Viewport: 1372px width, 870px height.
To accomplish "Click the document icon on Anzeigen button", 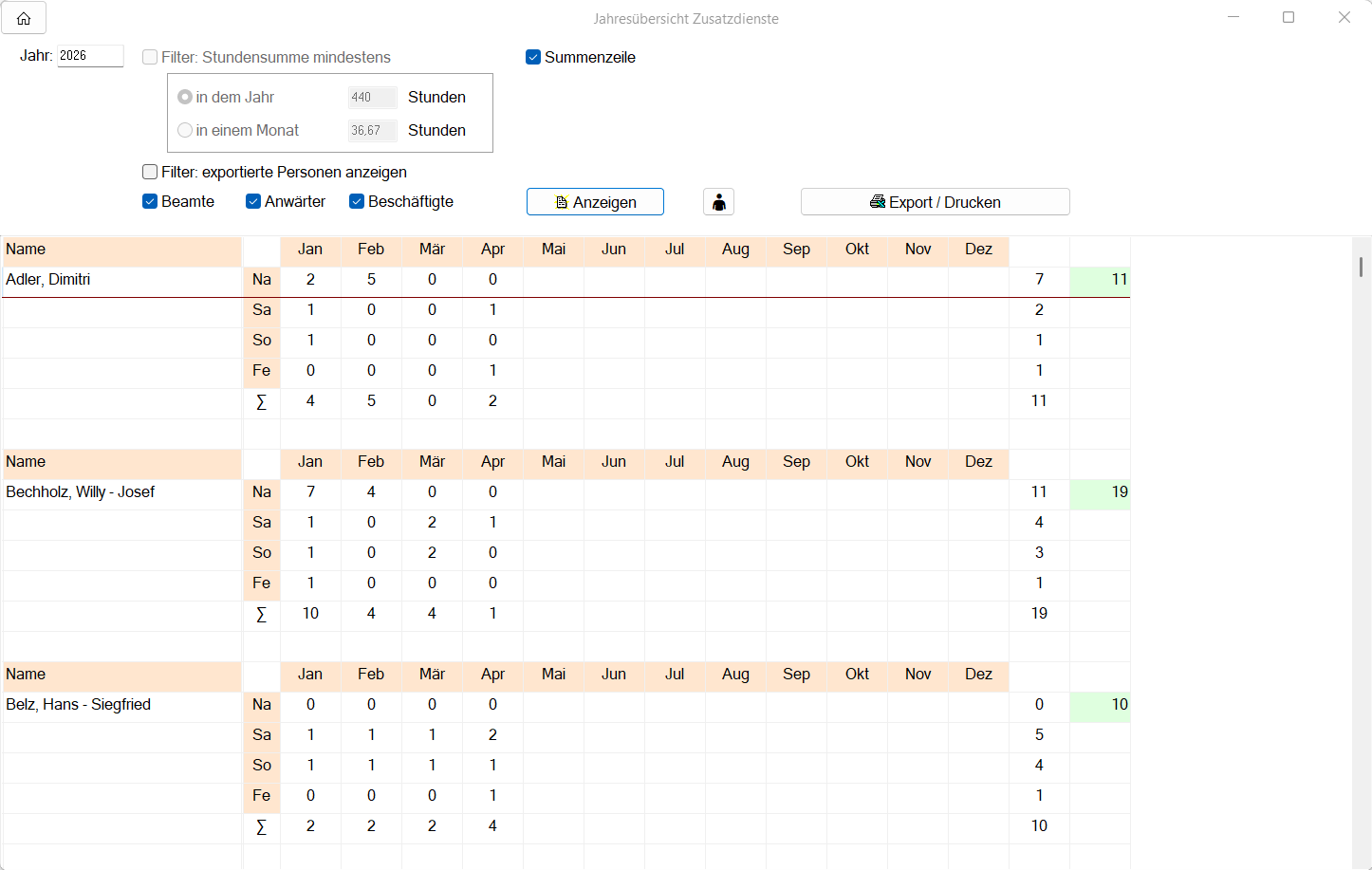I will pyautogui.click(x=562, y=202).
